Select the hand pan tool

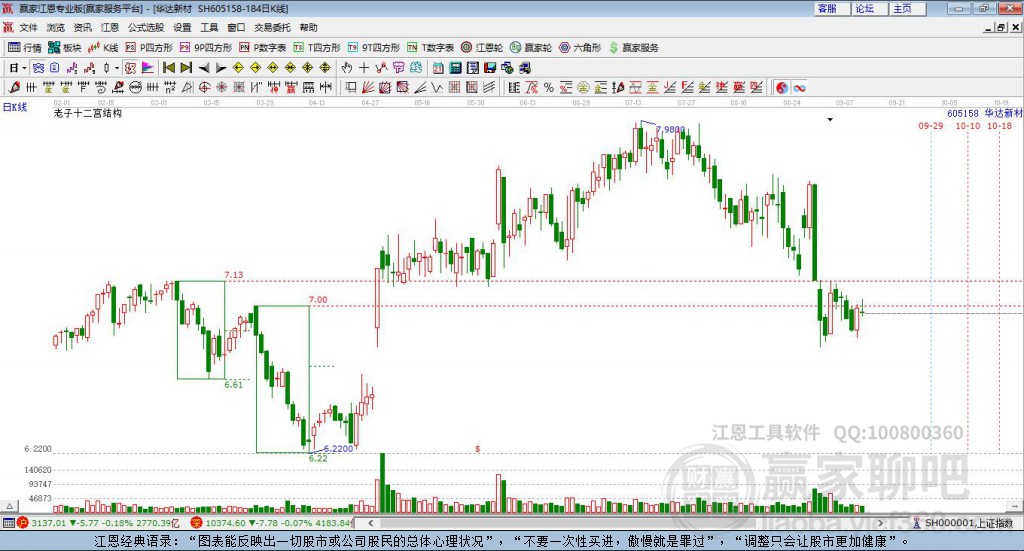pyautogui.click(x=347, y=68)
